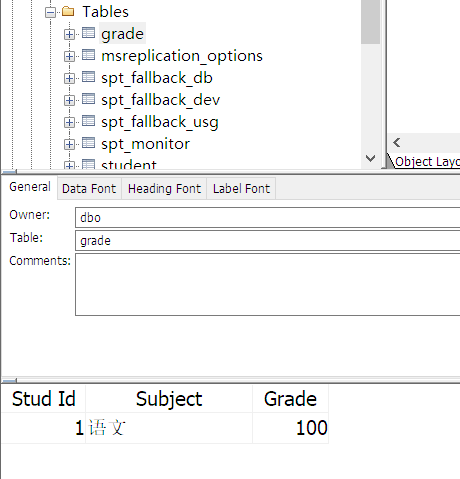Select the Label Font tab
The height and width of the screenshot is (479, 460).
[241, 189]
